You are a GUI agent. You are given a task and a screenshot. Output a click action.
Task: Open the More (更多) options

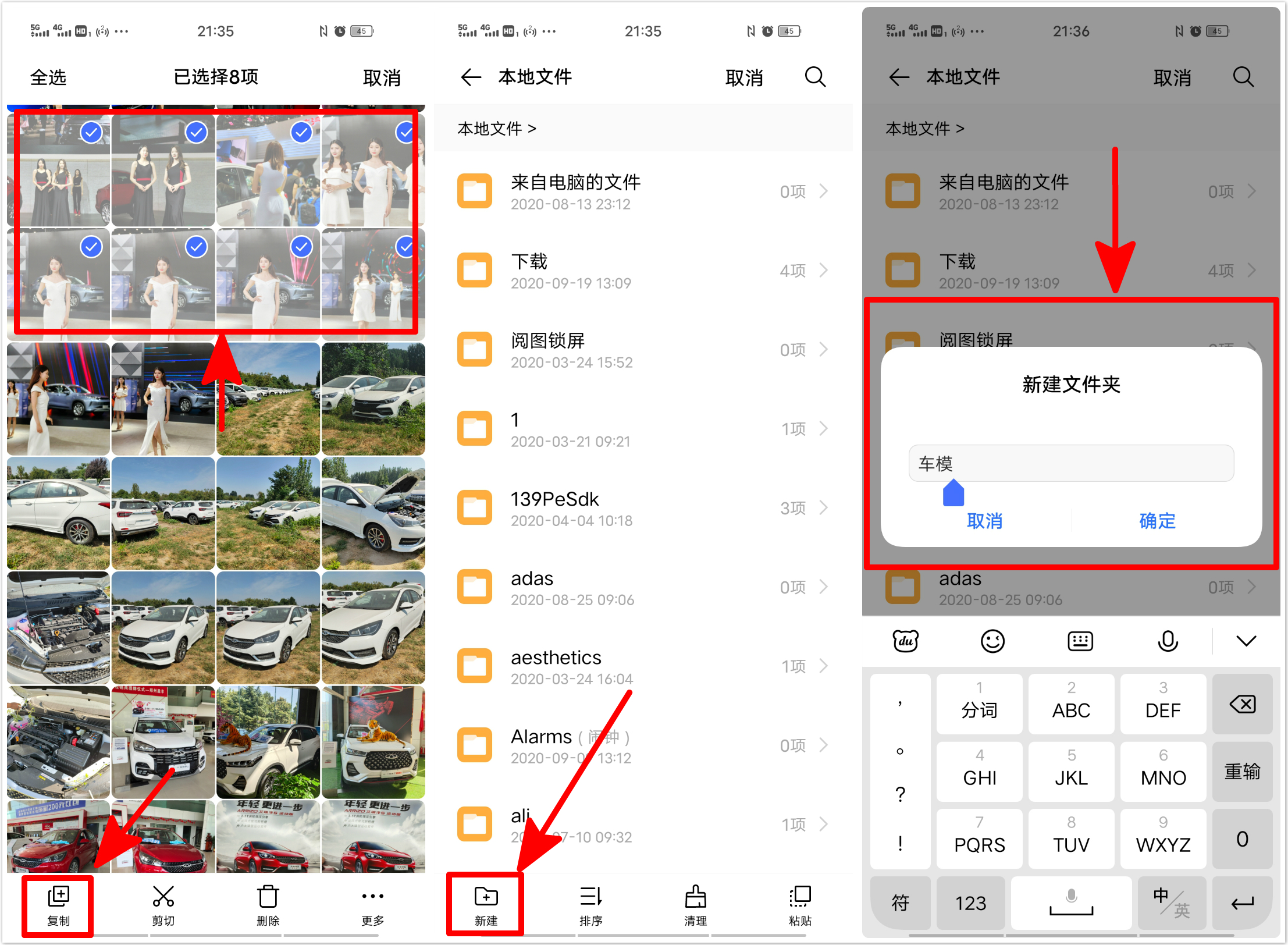click(x=372, y=896)
